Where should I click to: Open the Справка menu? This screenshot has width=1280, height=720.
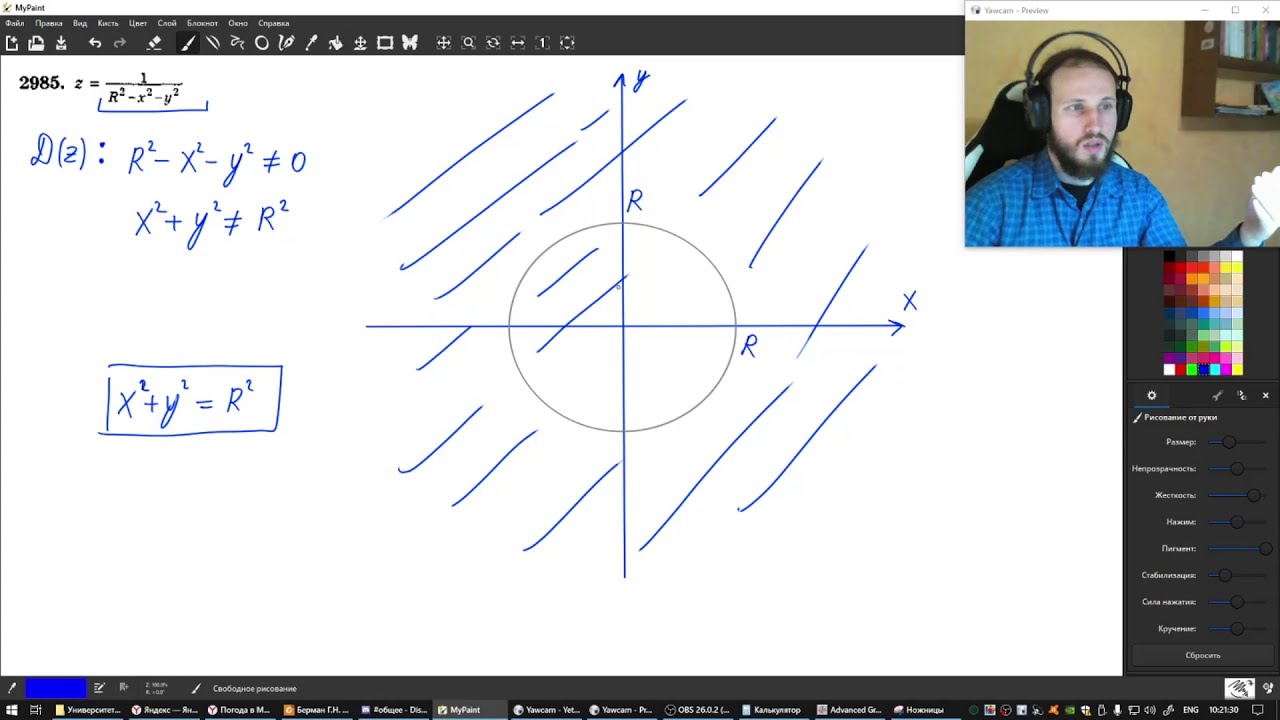pyautogui.click(x=274, y=23)
